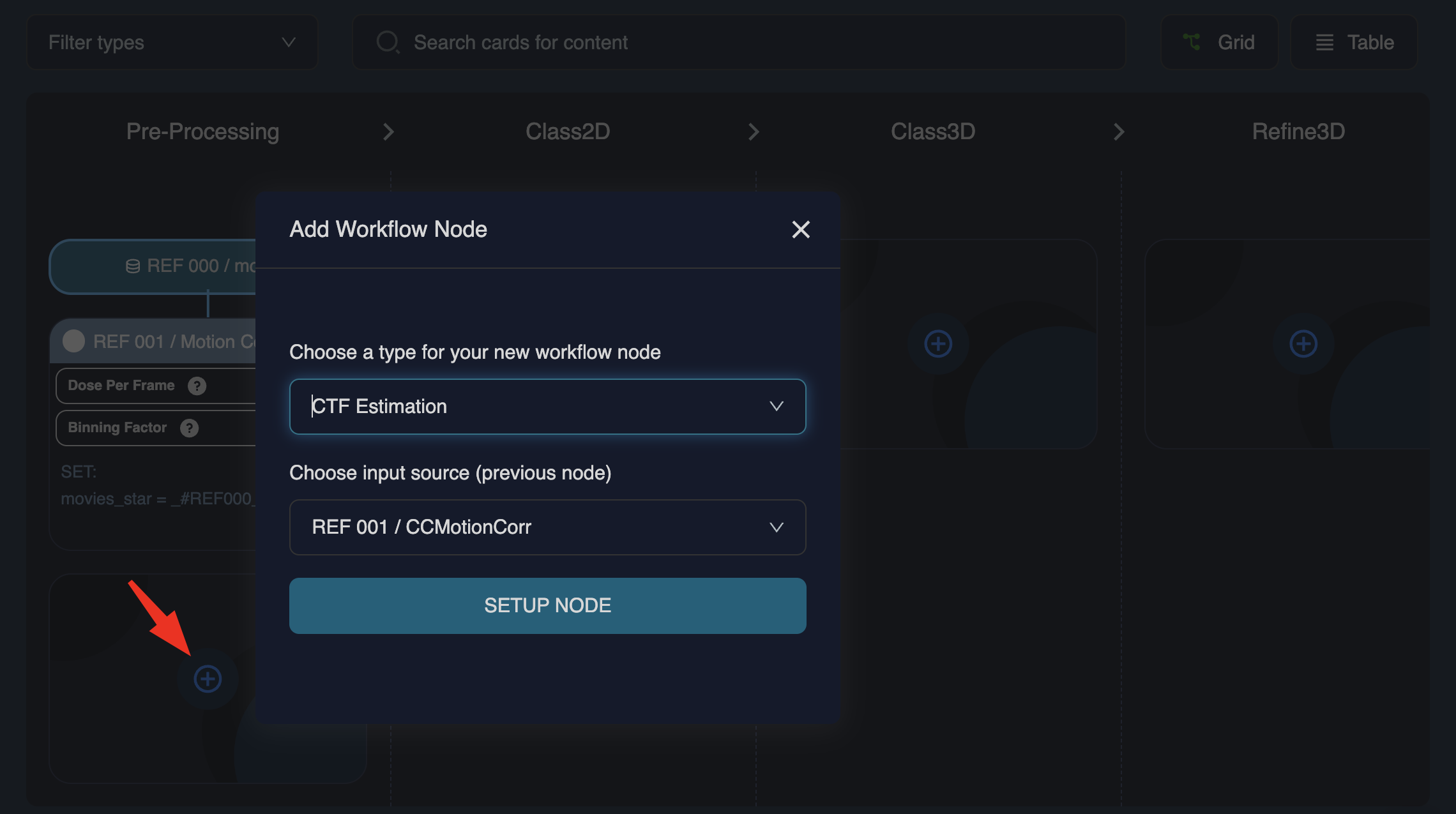Click the SETUP NODE button
The width and height of the screenshot is (1456, 814).
pos(547,605)
